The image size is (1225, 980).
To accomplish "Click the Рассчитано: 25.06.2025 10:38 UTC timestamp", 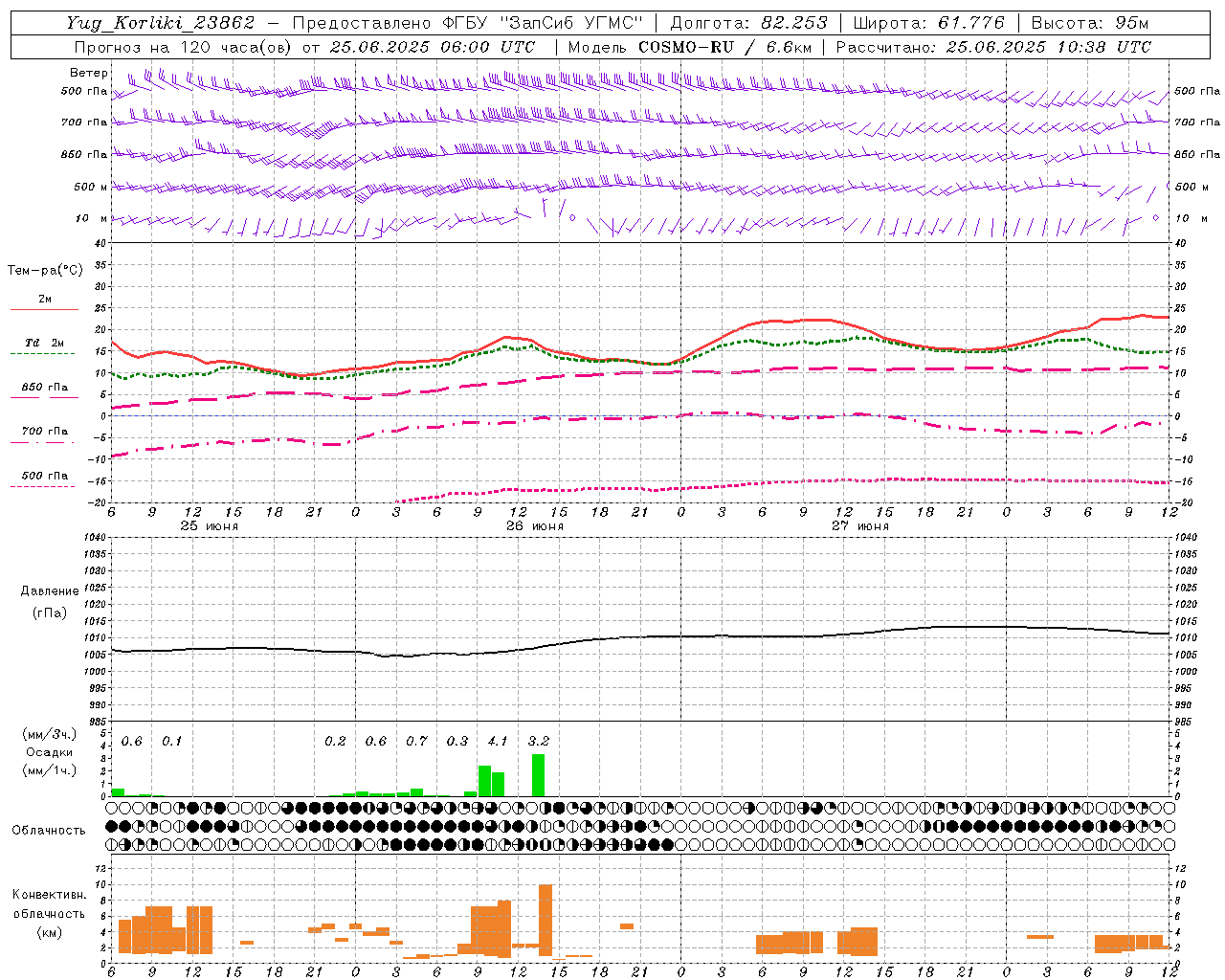I will (x=993, y=47).
